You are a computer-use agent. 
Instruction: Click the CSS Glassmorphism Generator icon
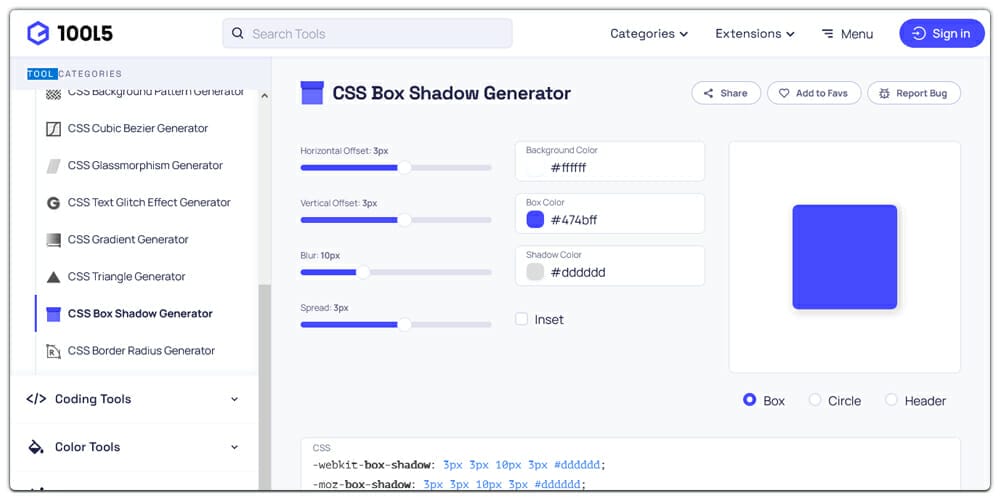(x=54, y=166)
